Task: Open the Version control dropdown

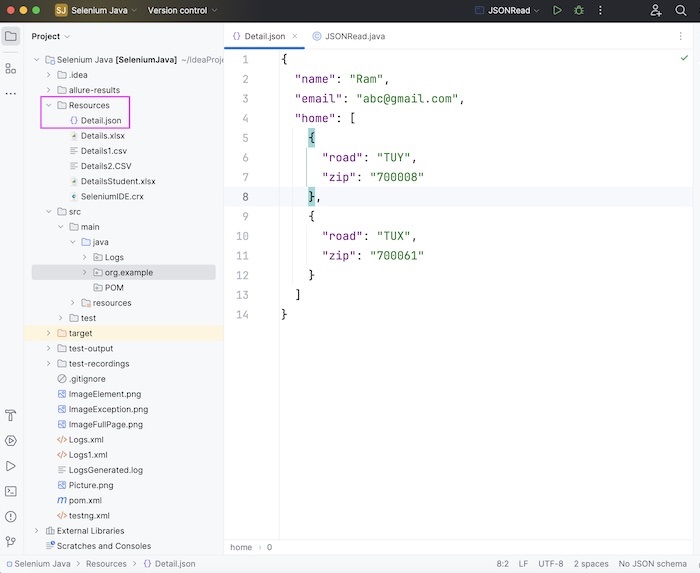Action: [x=181, y=10]
